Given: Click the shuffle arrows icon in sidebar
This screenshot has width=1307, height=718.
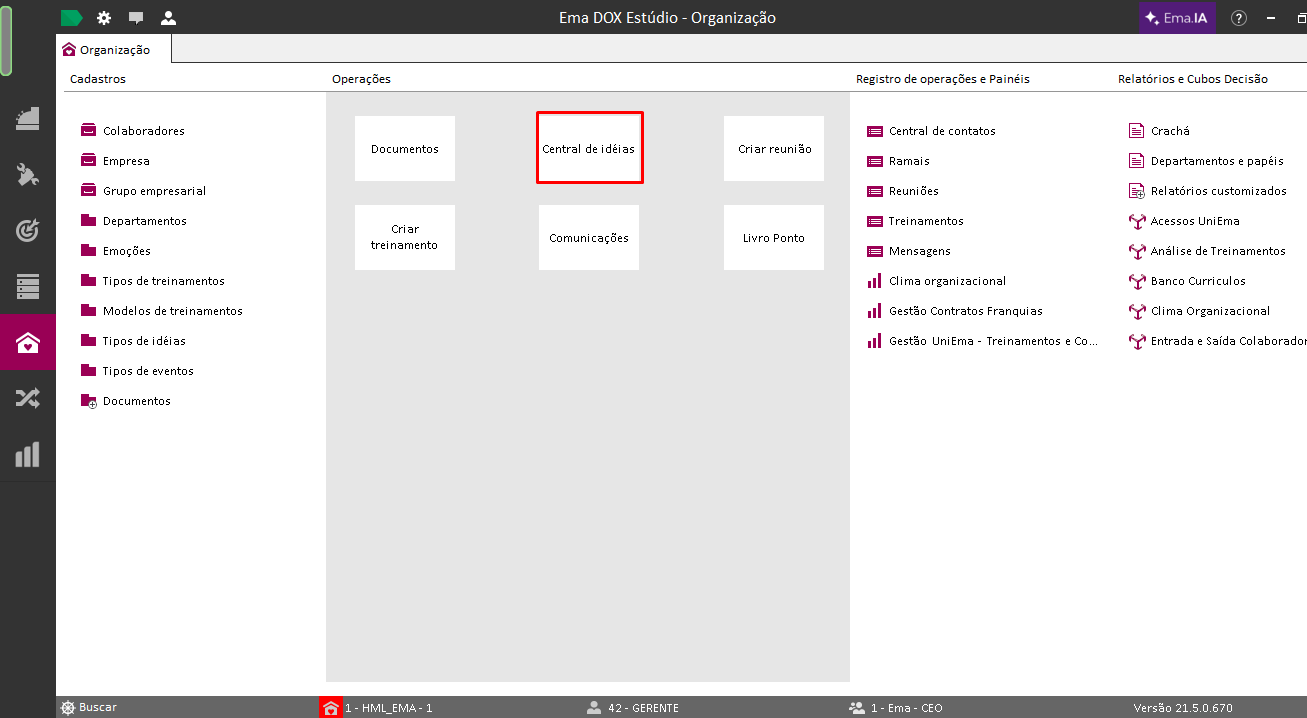Looking at the screenshot, I should (x=27, y=398).
